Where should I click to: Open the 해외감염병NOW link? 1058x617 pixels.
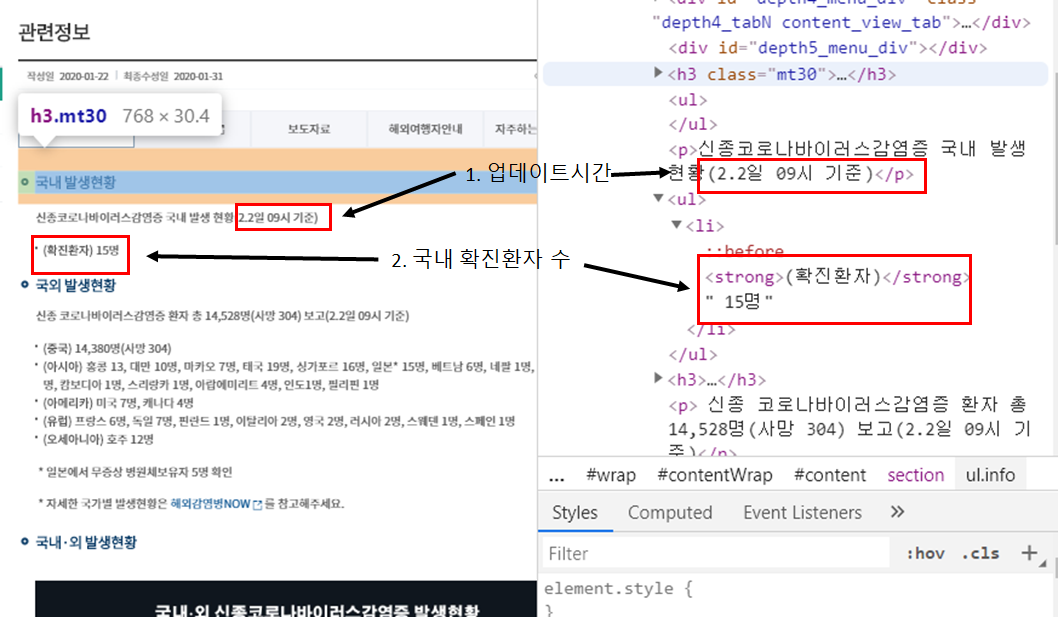pyautogui.click(x=211, y=504)
